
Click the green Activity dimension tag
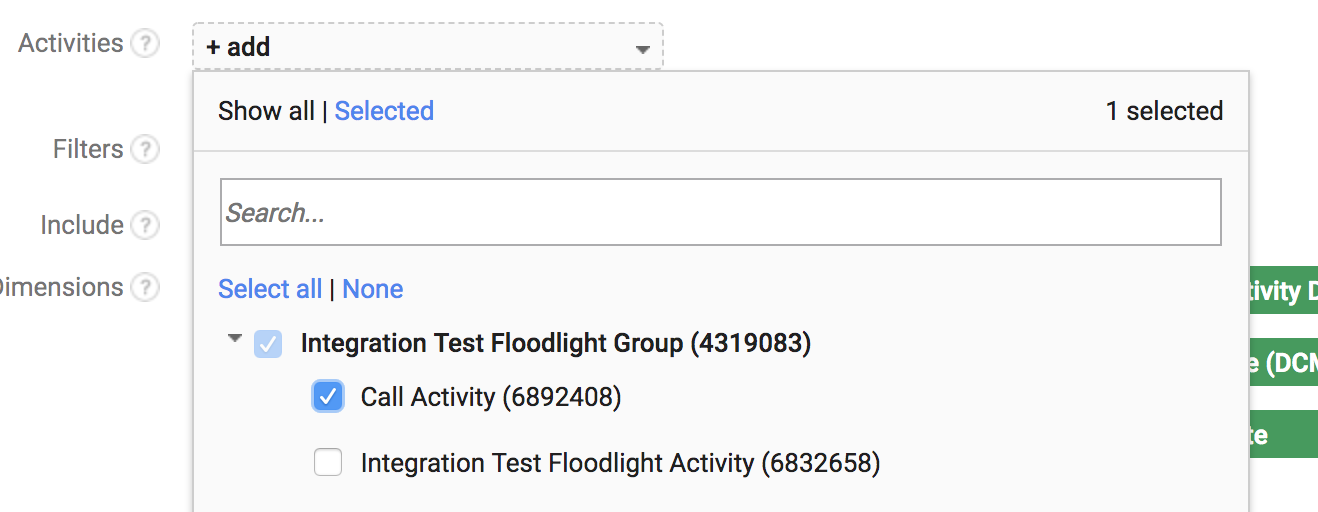(x=1284, y=290)
